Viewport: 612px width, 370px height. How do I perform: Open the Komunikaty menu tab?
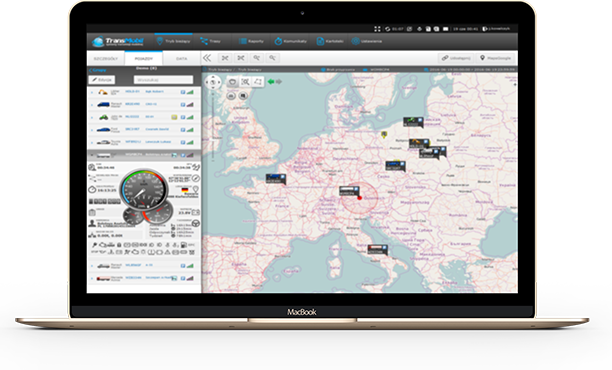[290, 41]
